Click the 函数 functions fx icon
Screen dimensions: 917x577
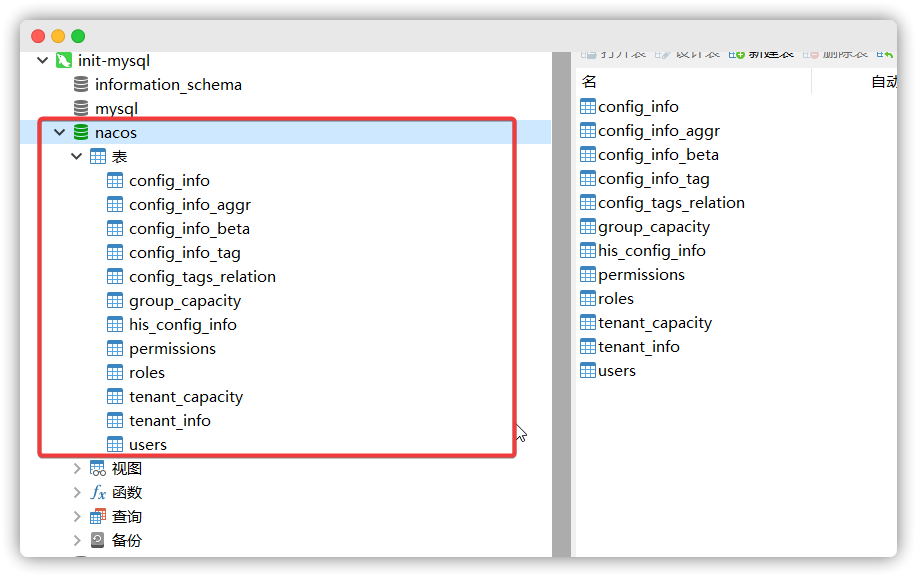tap(98, 492)
